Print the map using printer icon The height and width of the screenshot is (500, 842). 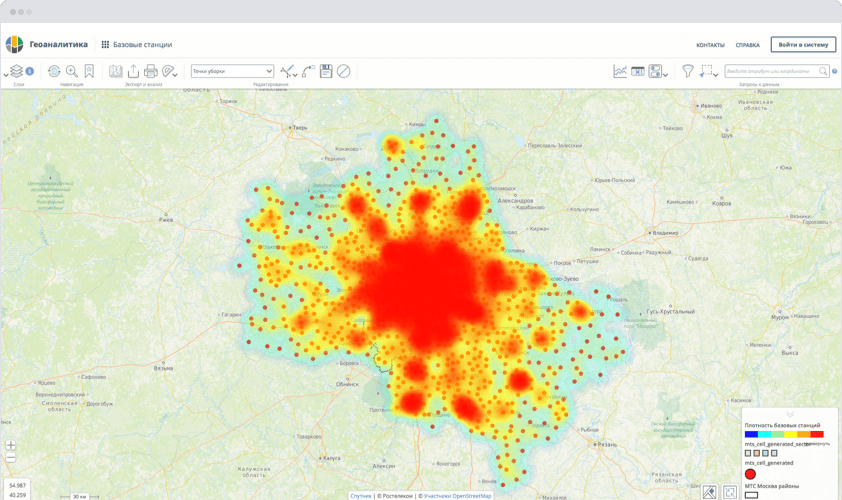tap(151, 71)
